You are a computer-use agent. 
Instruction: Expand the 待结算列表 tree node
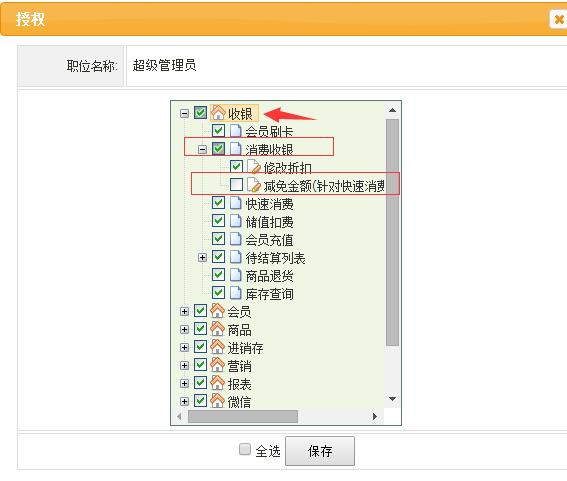[x=202, y=257]
